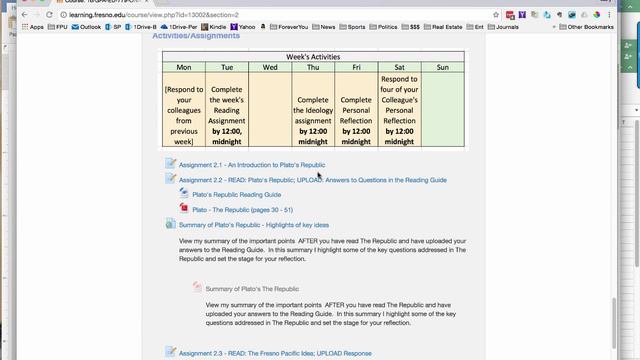Click the address bar URL field
This screenshot has height=360, width=640.
(278, 15)
